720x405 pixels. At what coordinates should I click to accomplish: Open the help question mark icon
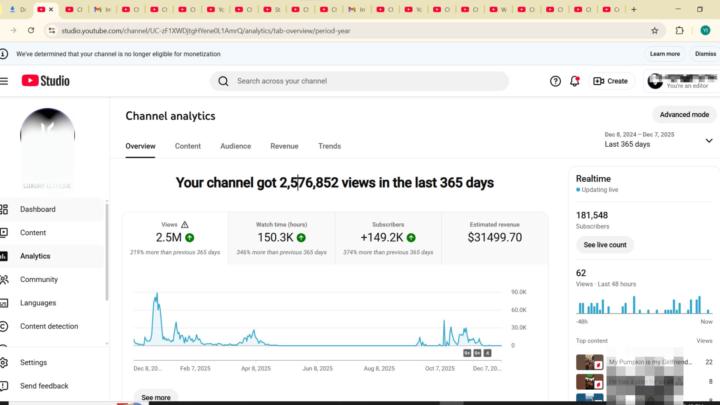coord(555,81)
